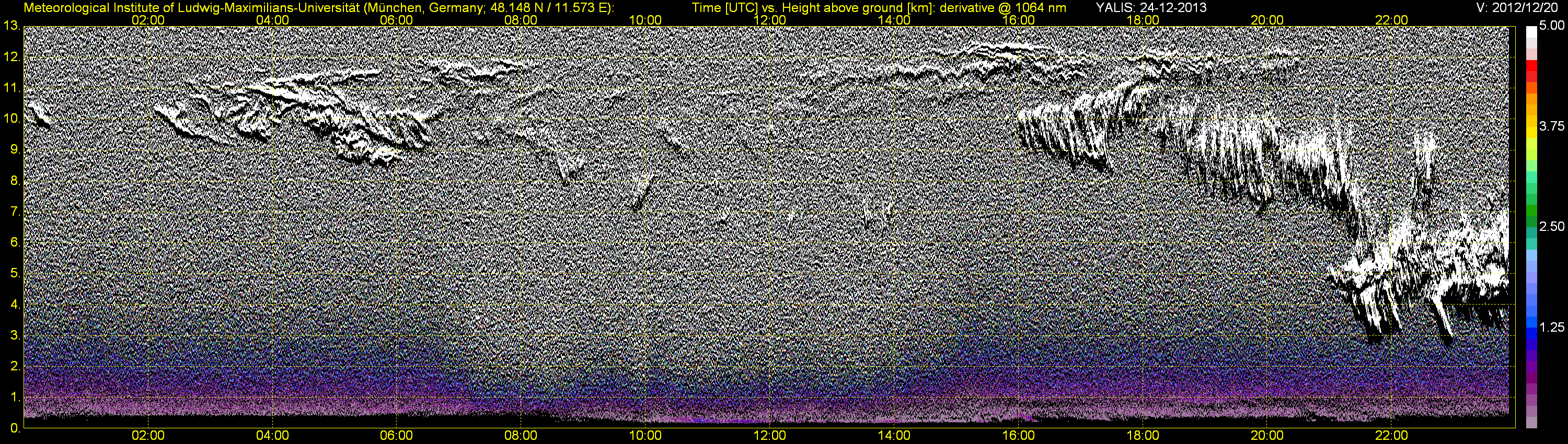The image size is (1568, 444).
Task: Click the 10:00 label on the top time axis
Action: coord(645,20)
